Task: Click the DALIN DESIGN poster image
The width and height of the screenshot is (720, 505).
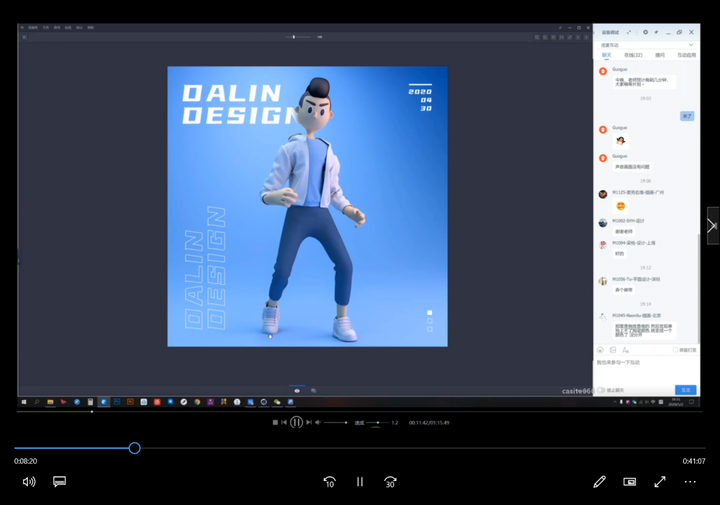Action: 308,207
